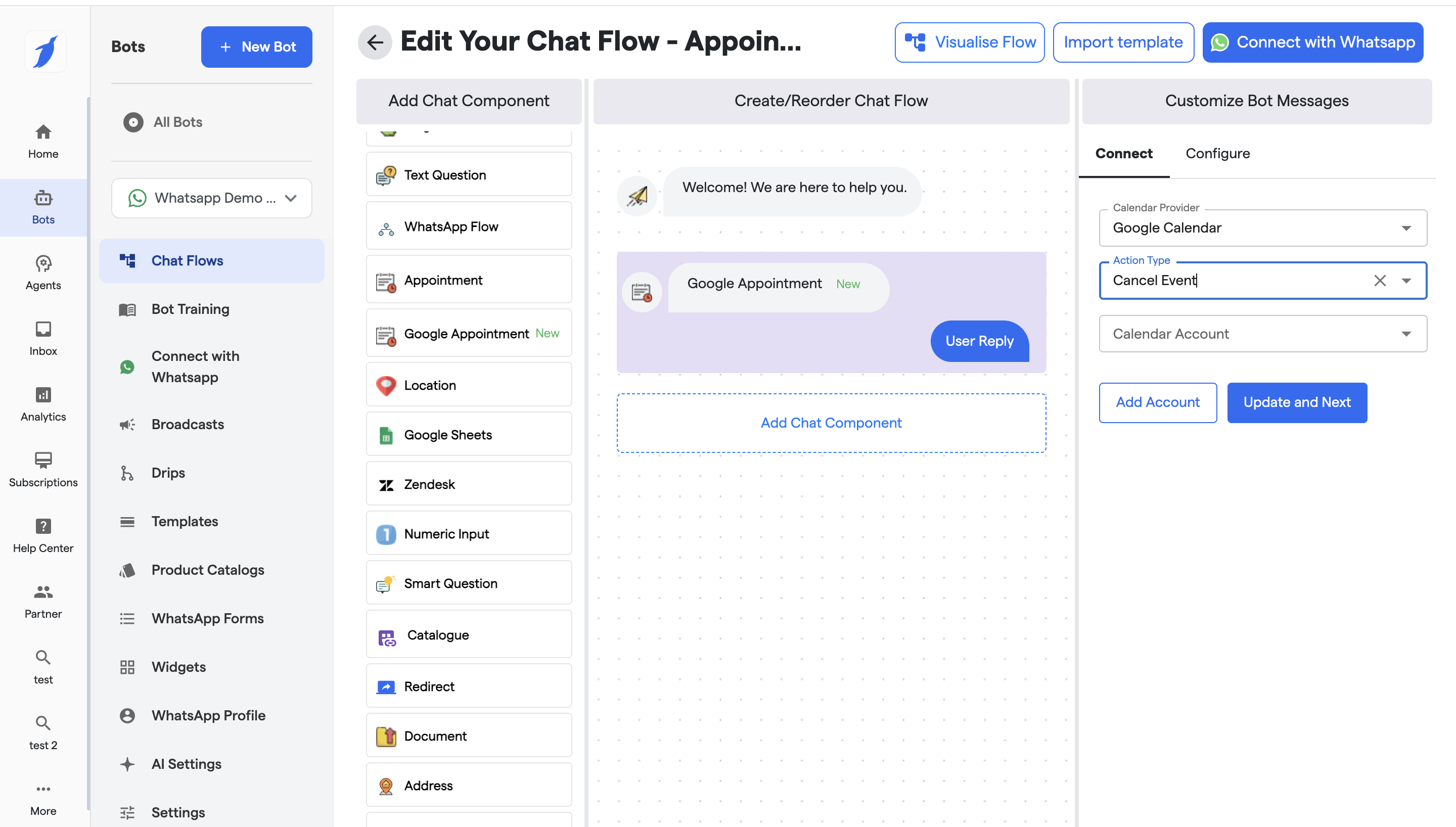Open Home from the sidebar

[x=43, y=141]
